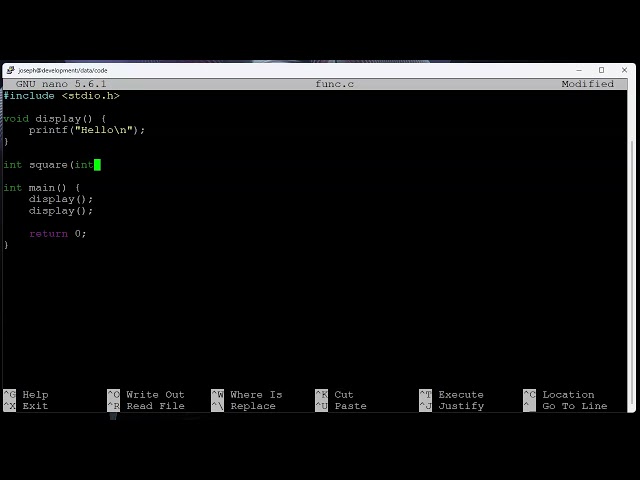Click the ^U Paste shortcut

click(341, 406)
